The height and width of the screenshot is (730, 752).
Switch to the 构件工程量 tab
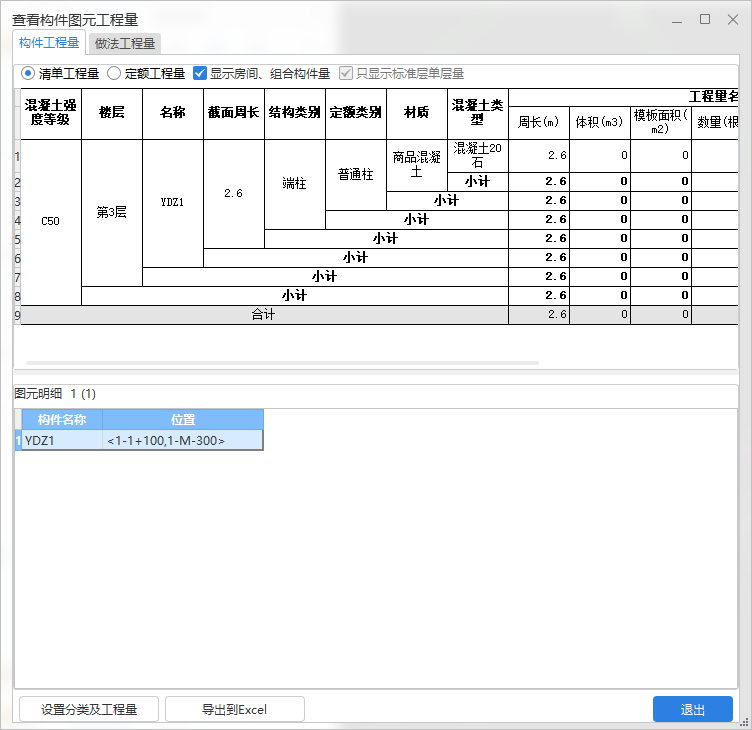[49, 43]
